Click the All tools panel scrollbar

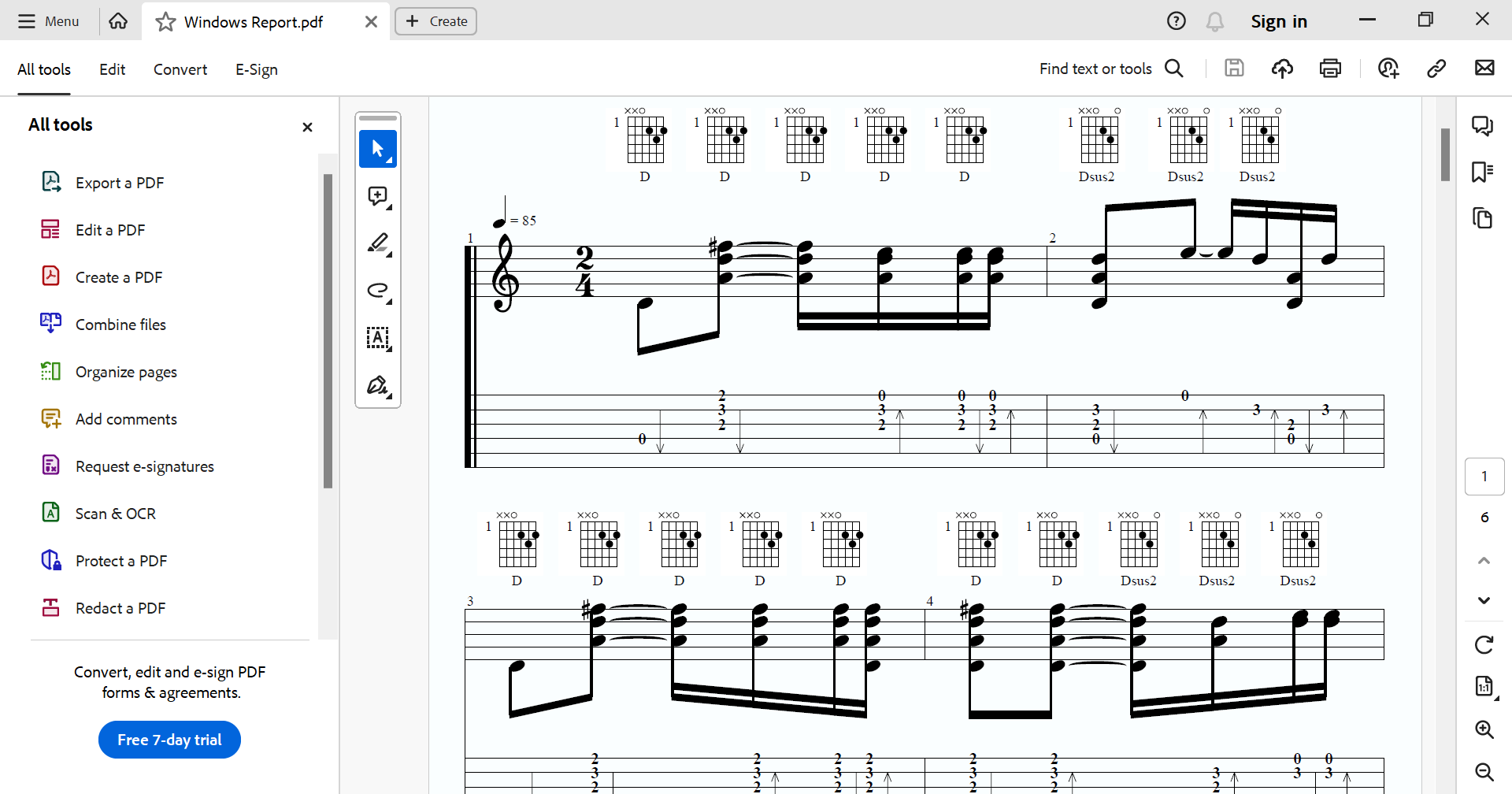coord(328,331)
